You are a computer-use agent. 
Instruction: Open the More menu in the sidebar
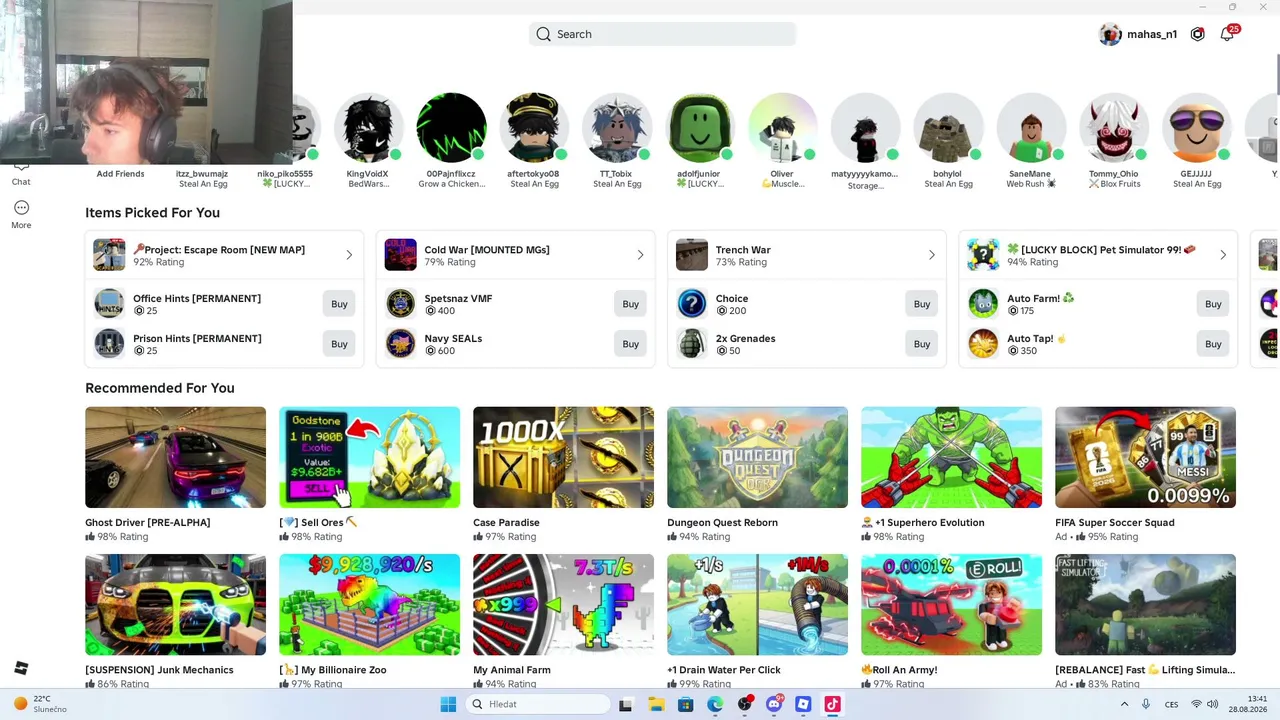[x=21, y=214]
